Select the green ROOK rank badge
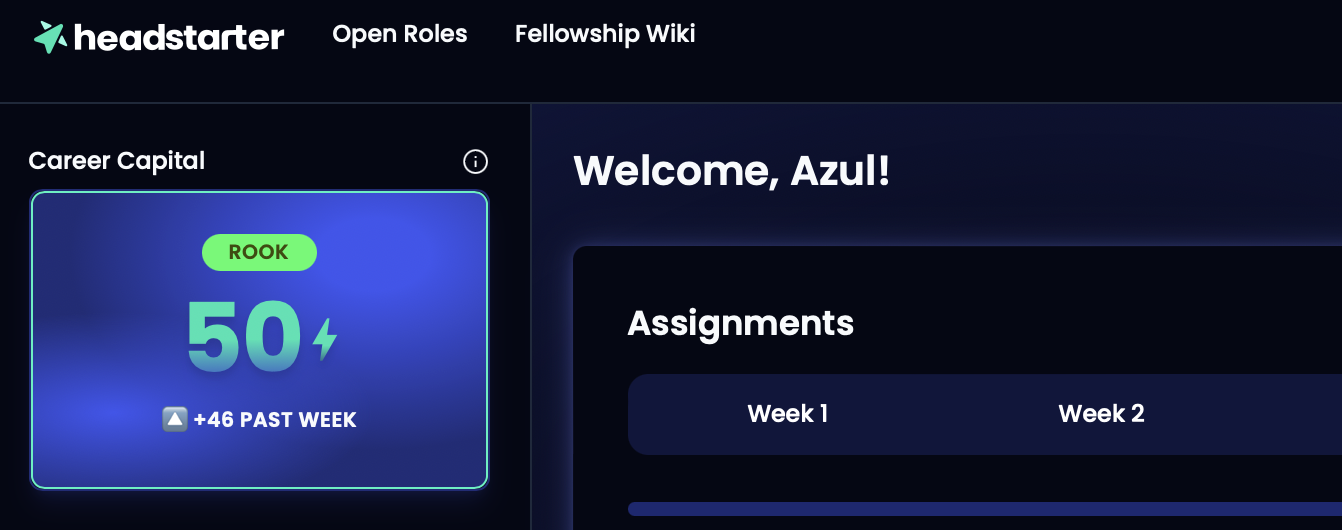Viewport: 1342px width, 530px height. click(259, 252)
